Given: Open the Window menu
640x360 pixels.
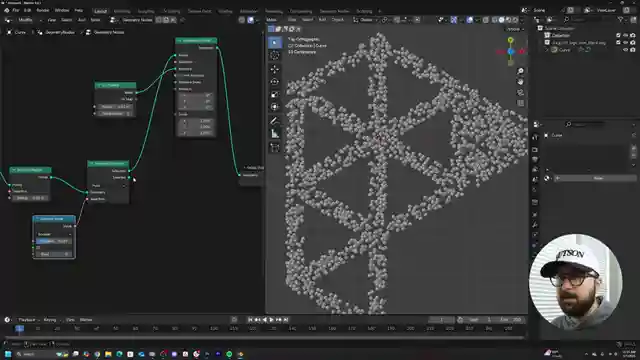Looking at the screenshot, I should coord(62,10).
